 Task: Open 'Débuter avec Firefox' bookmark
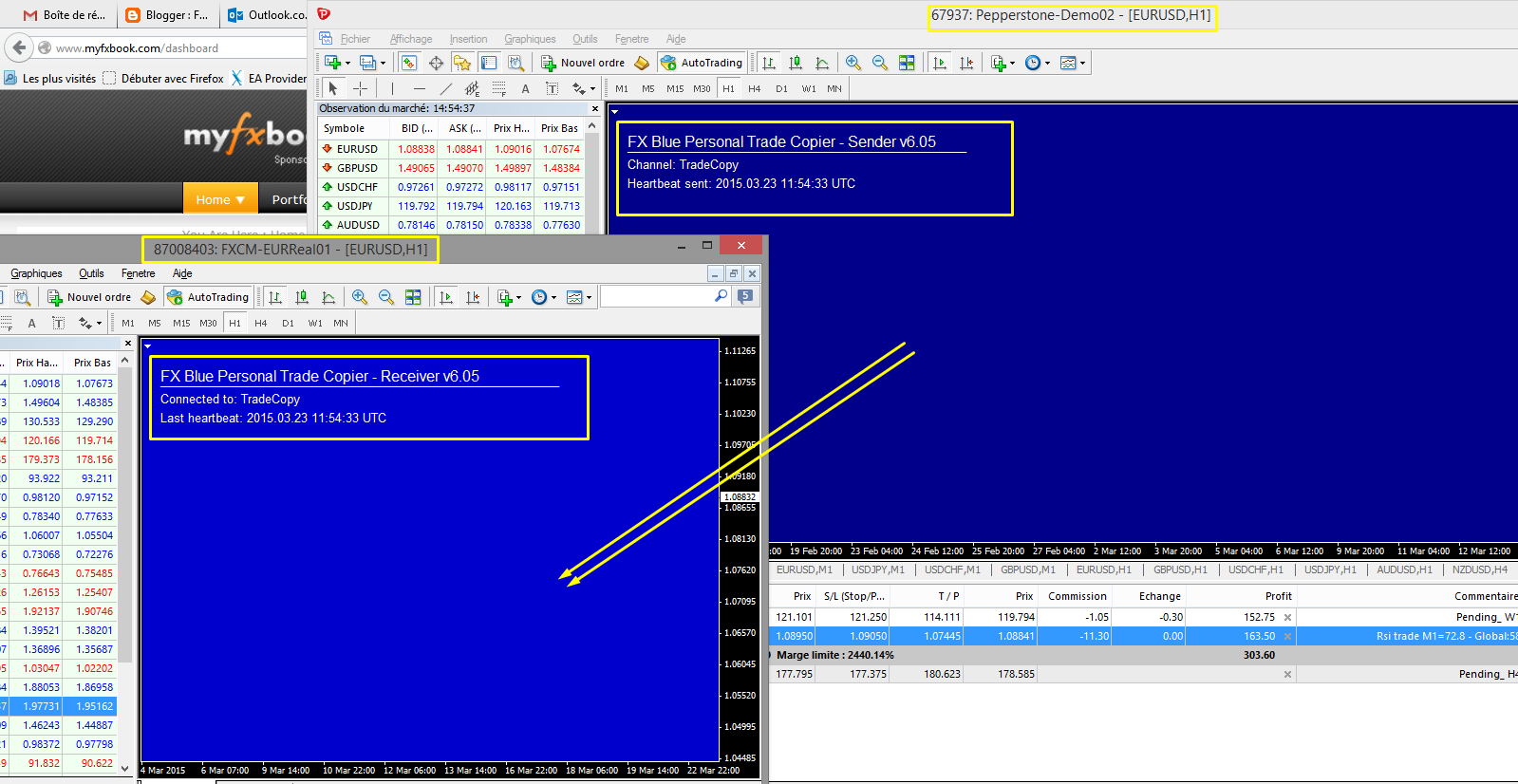(x=163, y=79)
